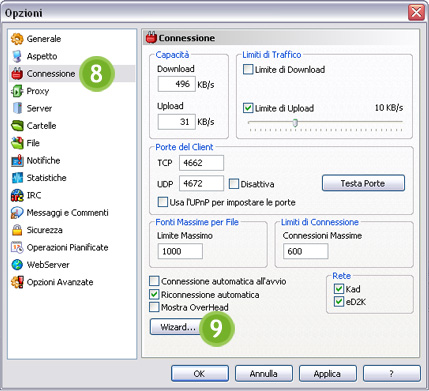Screen dimensions: 429x391
Task: Click the Applica button
Action: pyautogui.click(x=327, y=374)
